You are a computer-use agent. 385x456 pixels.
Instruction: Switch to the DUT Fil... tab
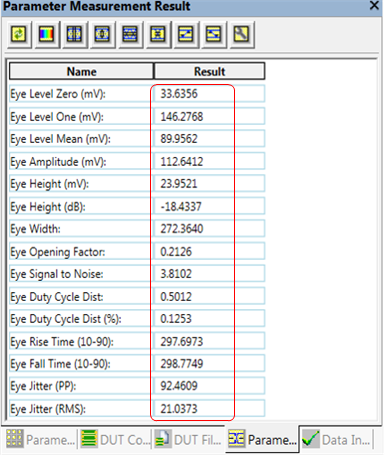pos(189,440)
